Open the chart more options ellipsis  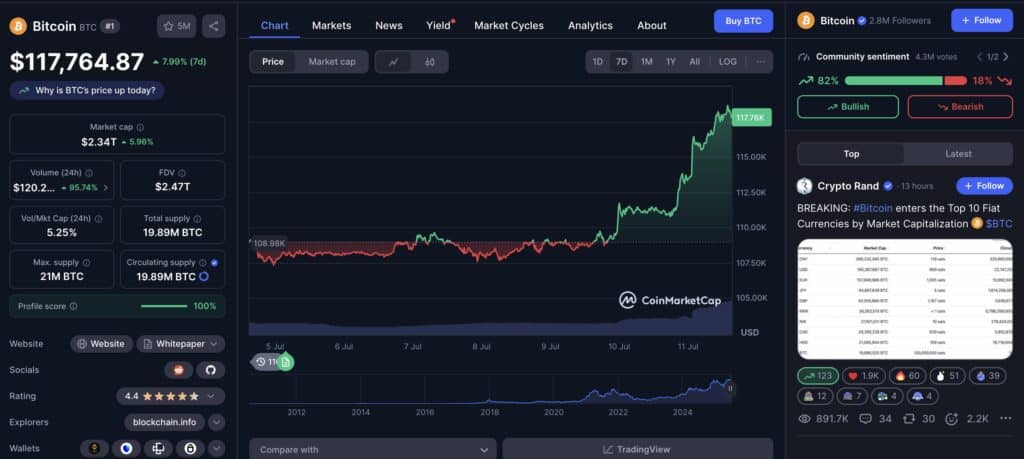(760, 61)
